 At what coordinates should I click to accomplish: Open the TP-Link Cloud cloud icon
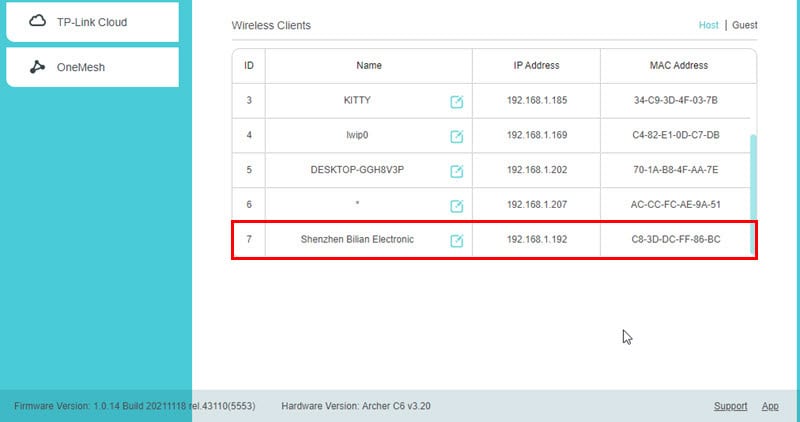point(37,21)
